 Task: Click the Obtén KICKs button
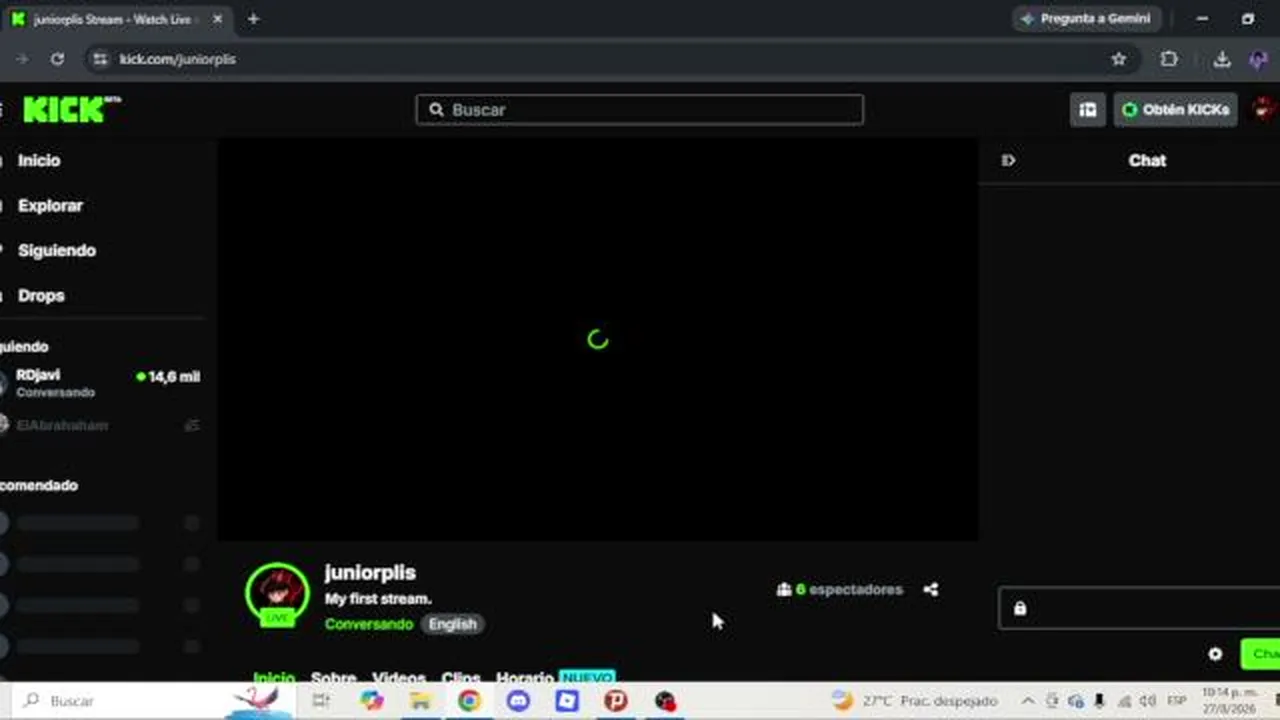point(1176,110)
